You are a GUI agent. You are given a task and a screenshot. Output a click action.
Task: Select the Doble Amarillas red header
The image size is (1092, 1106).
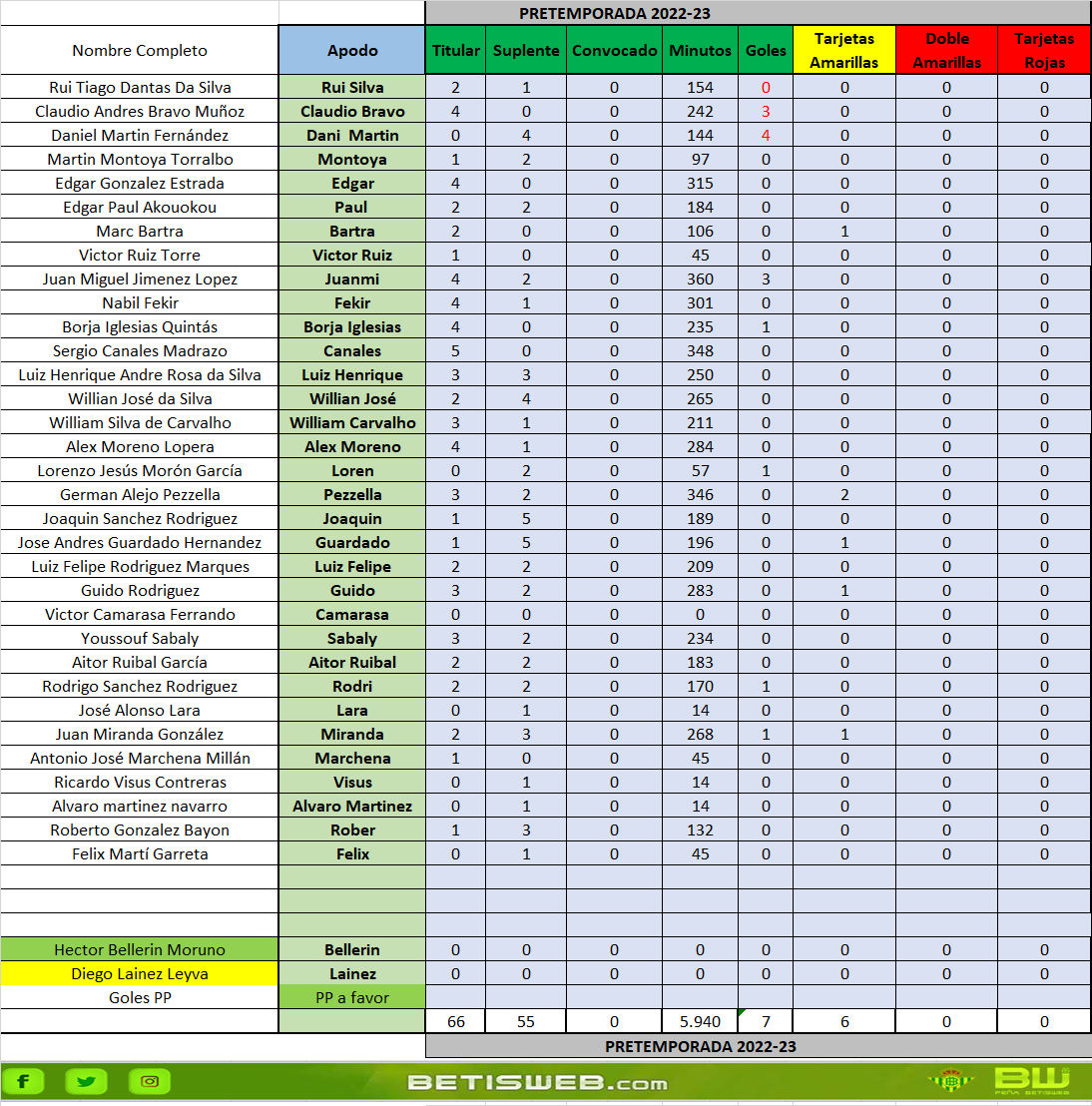coord(946,50)
